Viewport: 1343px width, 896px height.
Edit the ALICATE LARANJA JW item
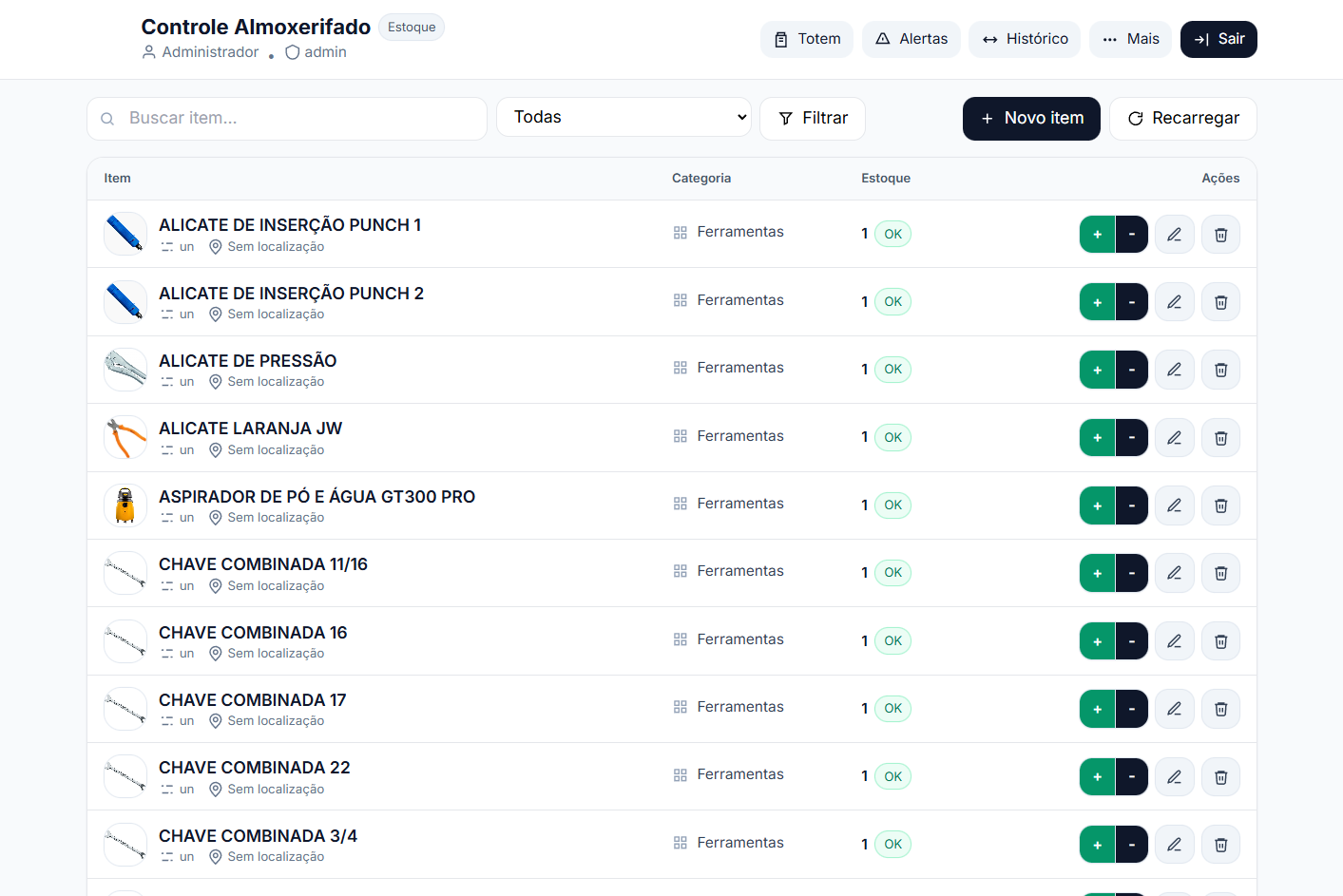pyautogui.click(x=1174, y=438)
